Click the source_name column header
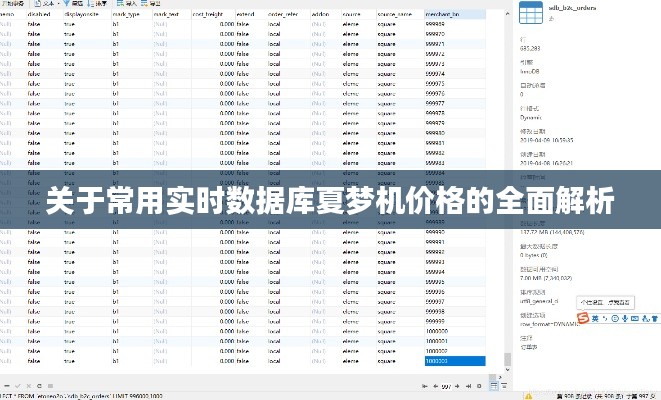The image size is (661, 400). tap(394, 17)
